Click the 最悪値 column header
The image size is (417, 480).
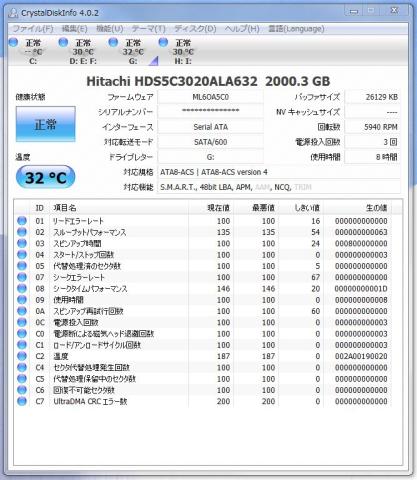256,208
